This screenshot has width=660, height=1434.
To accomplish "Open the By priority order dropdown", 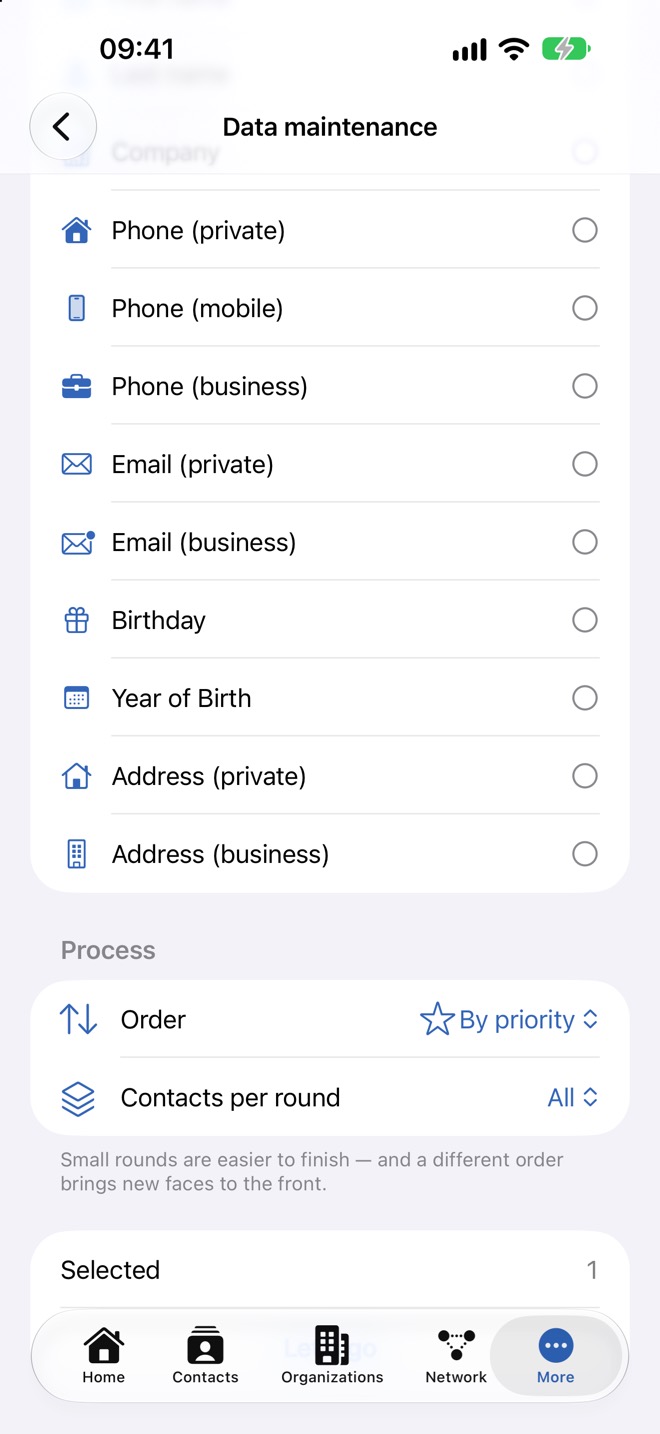I will click(509, 1020).
